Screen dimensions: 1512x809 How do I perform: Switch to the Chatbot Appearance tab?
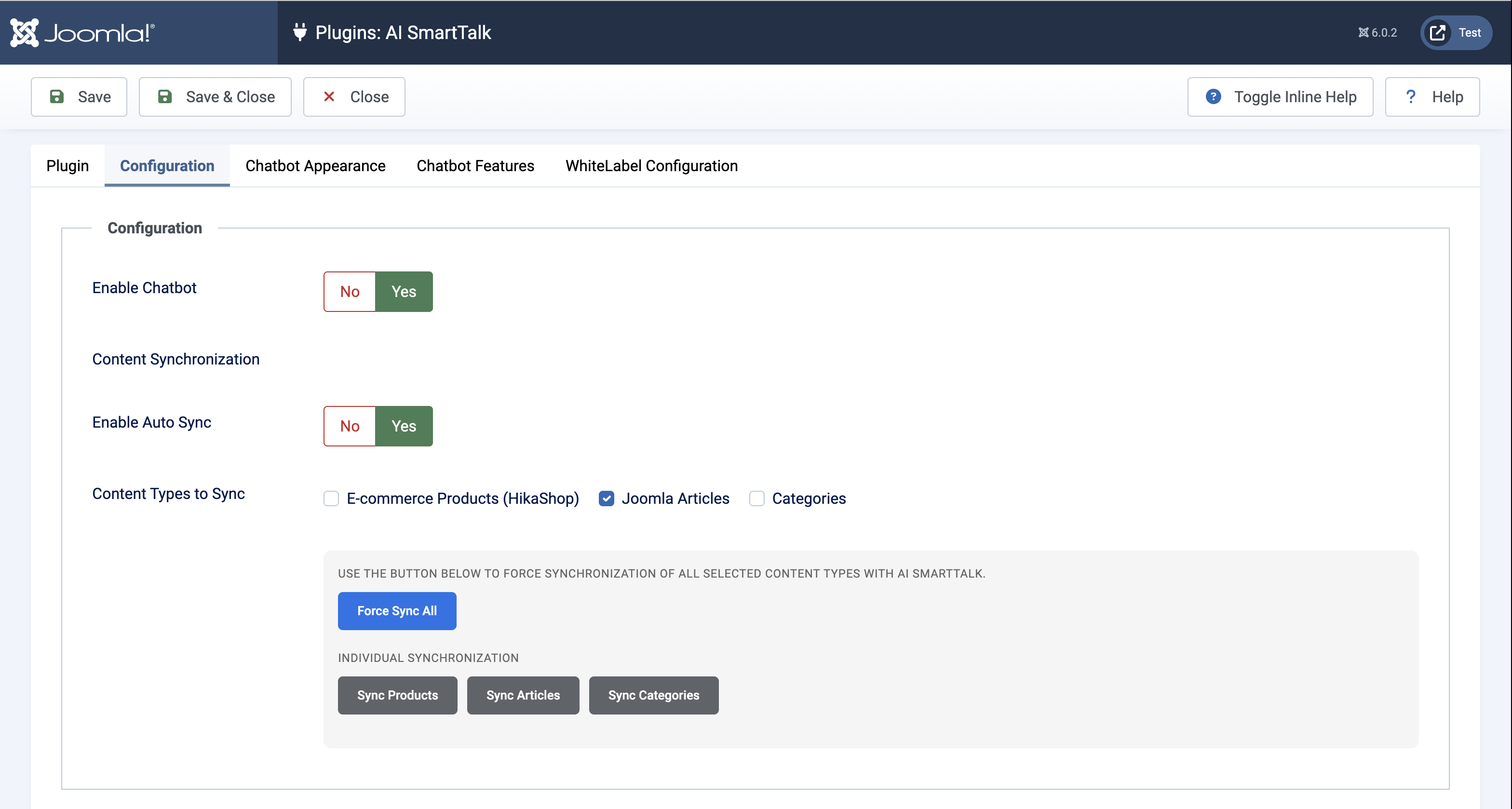coord(315,165)
